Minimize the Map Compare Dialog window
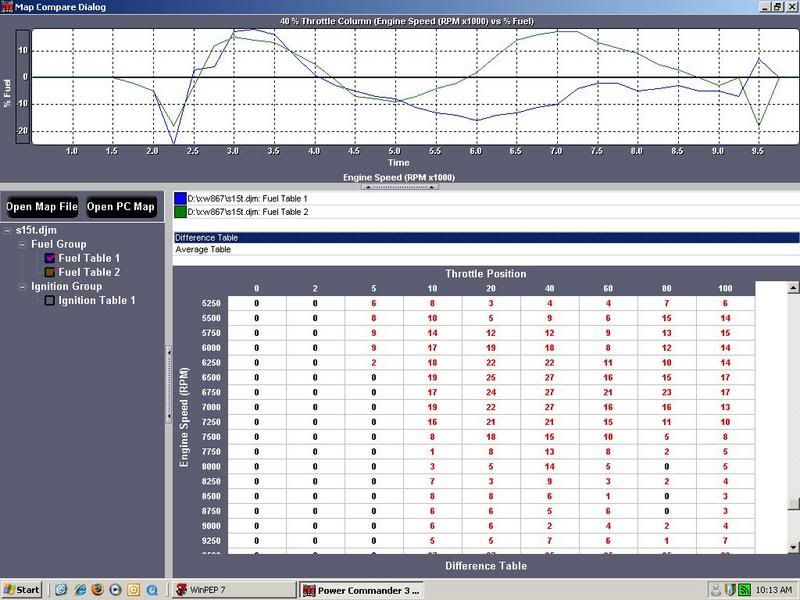The image size is (800, 600). (x=765, y=7)
